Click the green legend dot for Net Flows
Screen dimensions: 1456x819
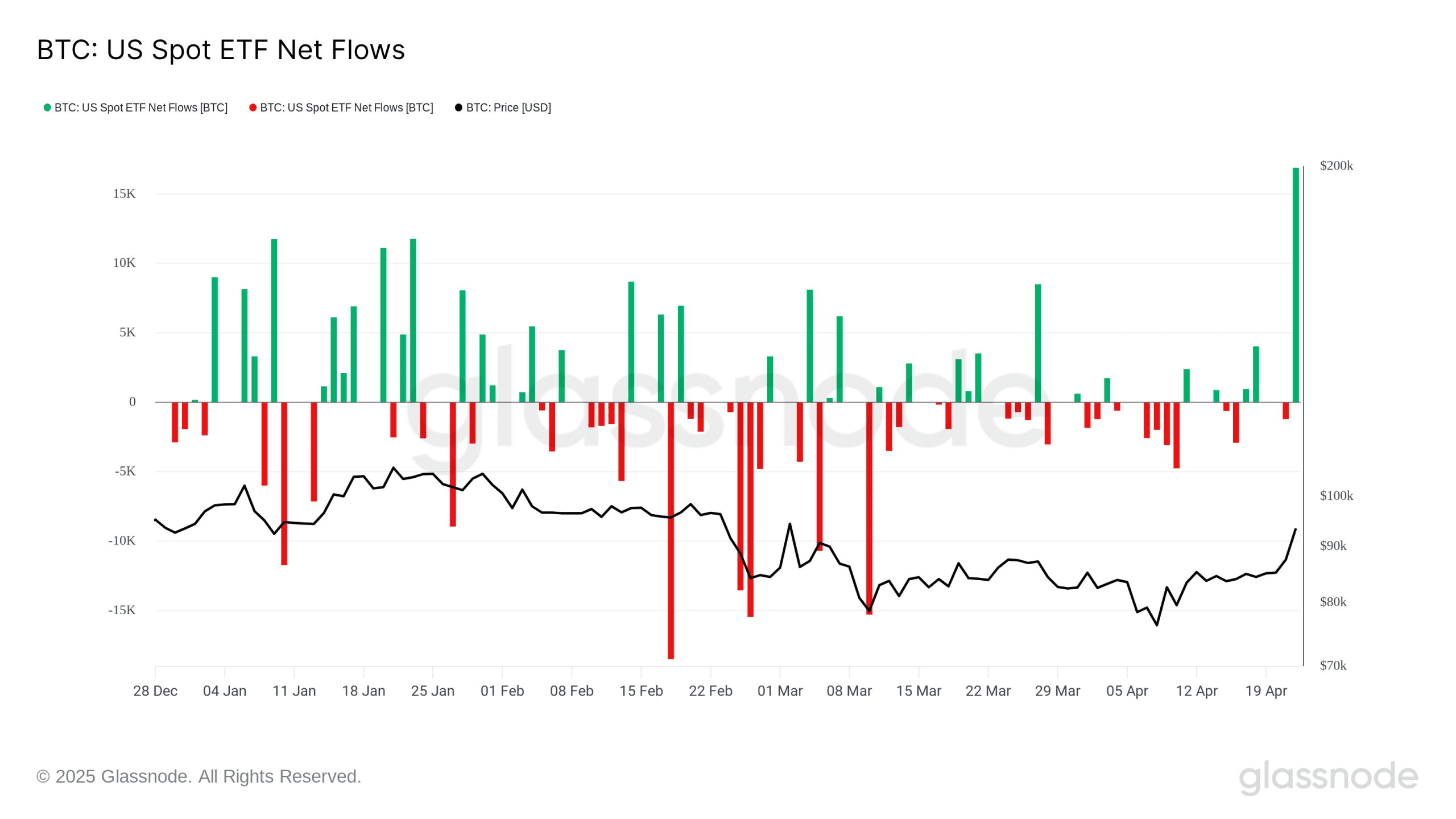click(x=47, y=107)
